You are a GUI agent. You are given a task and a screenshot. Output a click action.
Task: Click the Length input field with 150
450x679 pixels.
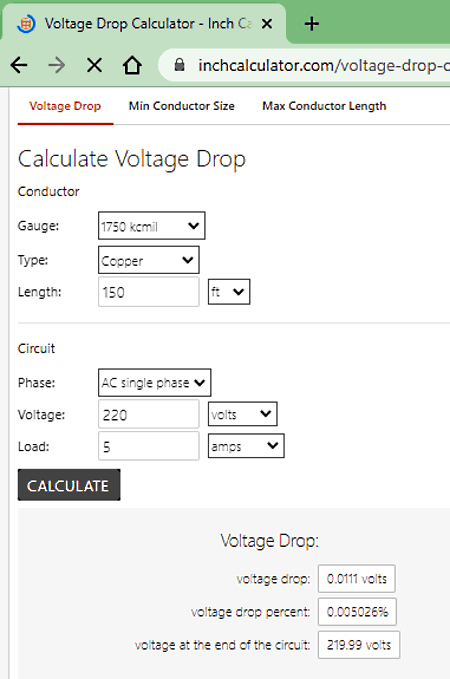pos(149,292)
